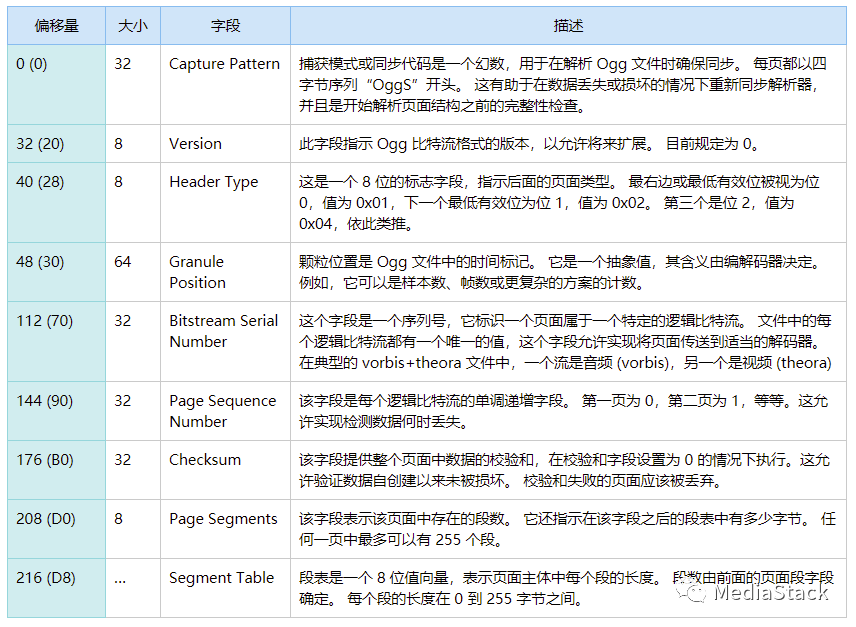Click the MediaStack watermark logo icon
The height and width of the screenshot is (627, 856).
click(691, 592)
